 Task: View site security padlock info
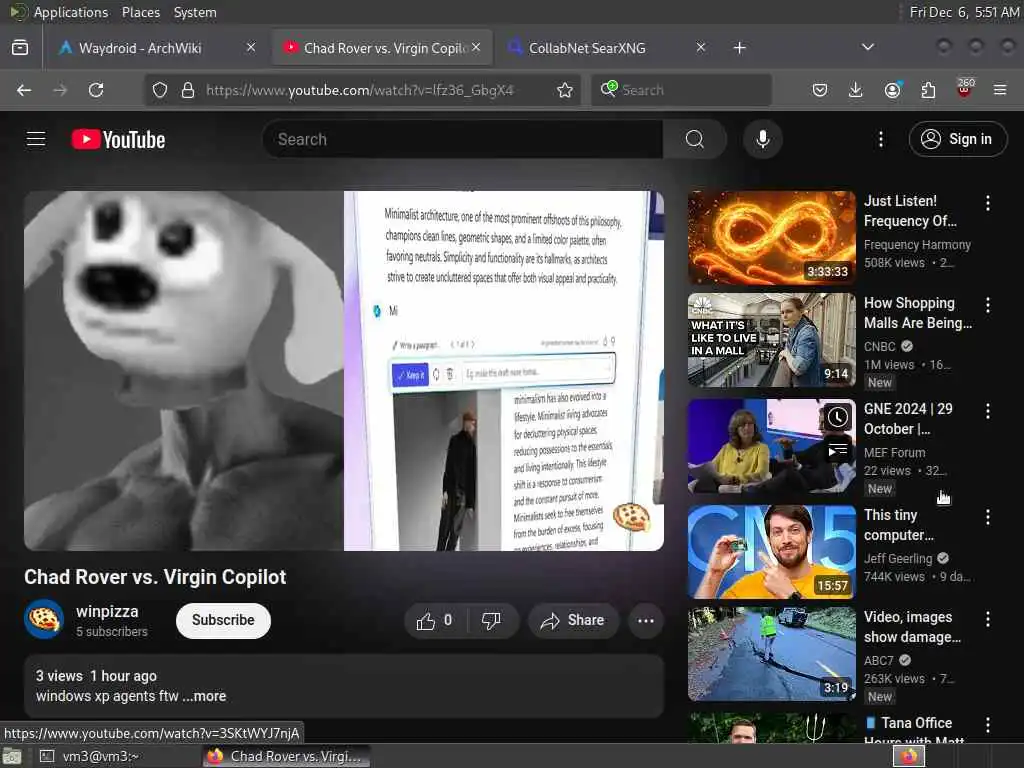click(187, 90)
